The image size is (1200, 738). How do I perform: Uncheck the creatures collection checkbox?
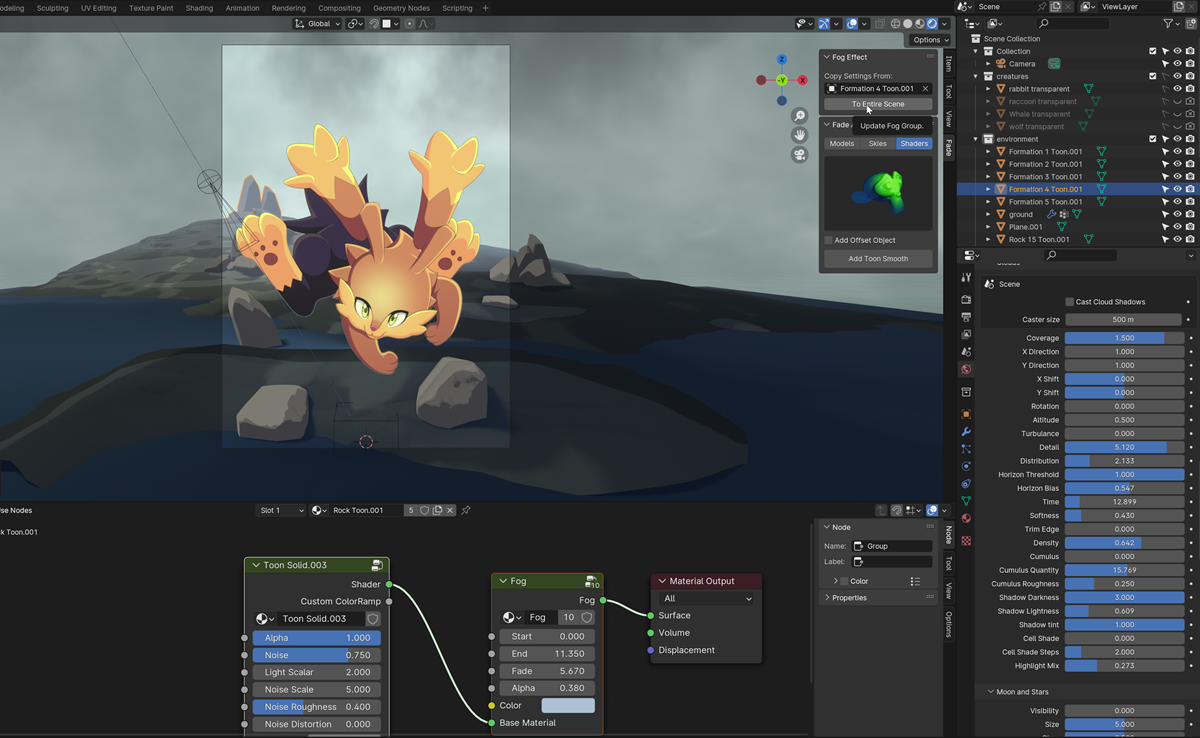click(x=1153, y=76)
